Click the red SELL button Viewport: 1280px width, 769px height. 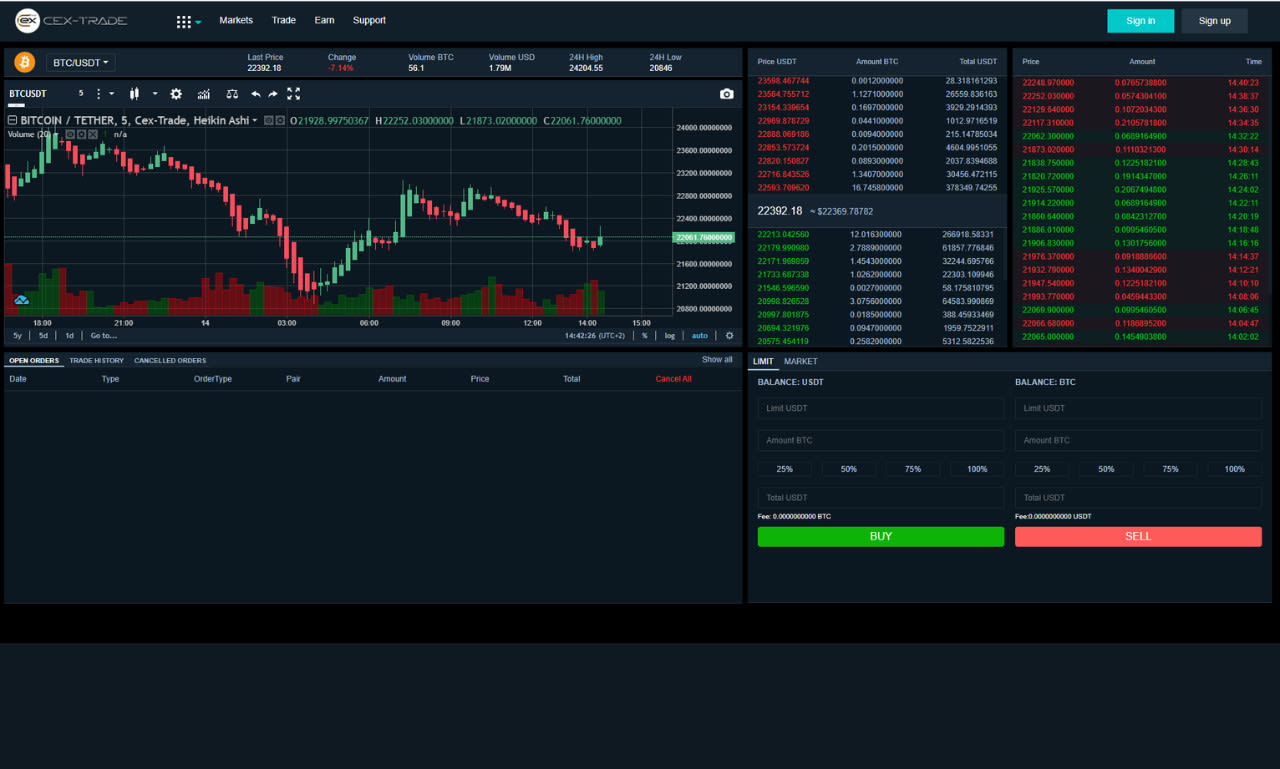1138,536
